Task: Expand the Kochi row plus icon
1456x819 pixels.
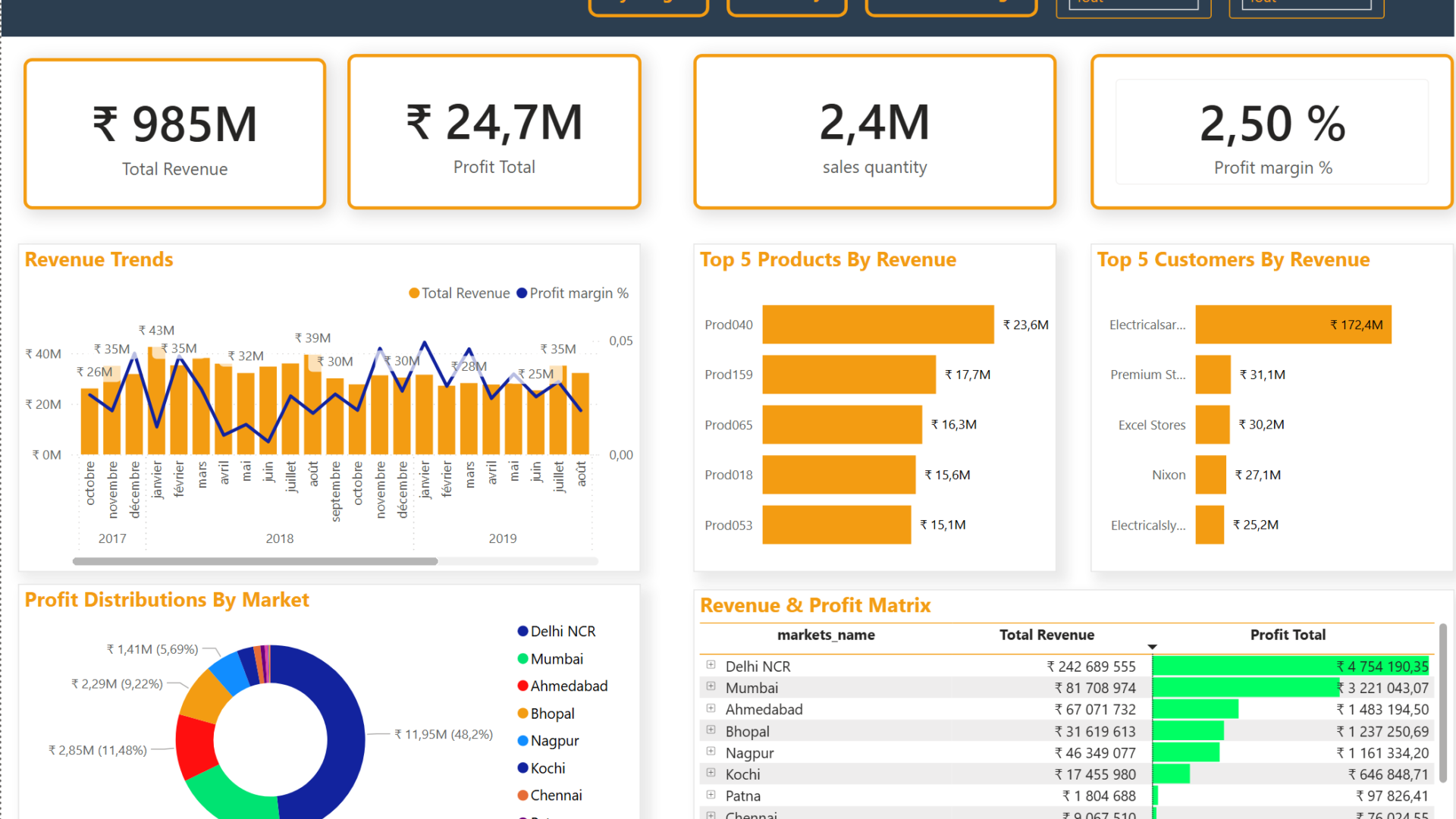Action: (x=711, y=773)
